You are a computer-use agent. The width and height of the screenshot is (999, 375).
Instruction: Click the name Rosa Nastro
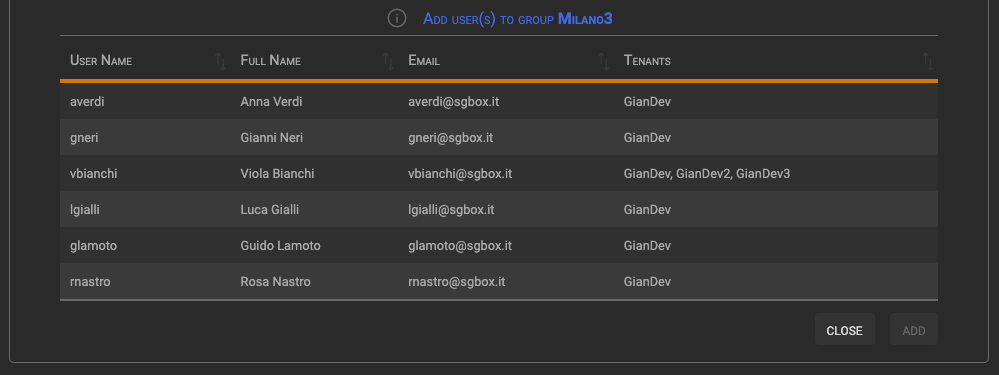[275, 281]
